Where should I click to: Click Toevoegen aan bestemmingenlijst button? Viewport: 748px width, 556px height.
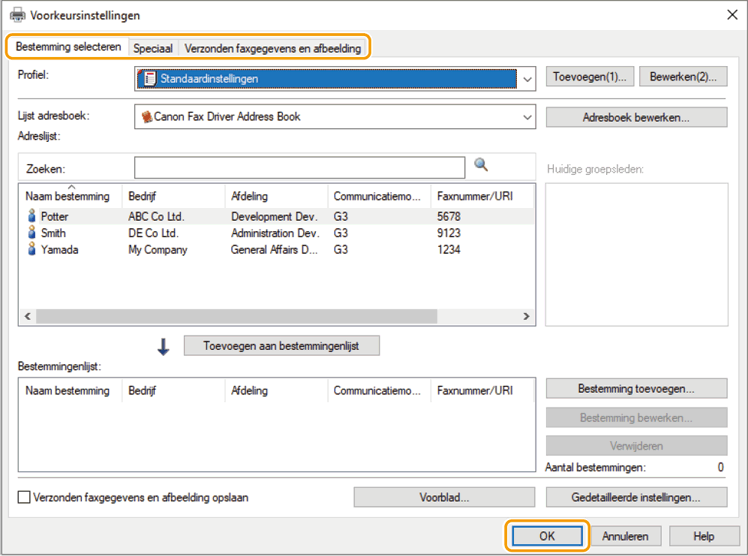[281, 346]
